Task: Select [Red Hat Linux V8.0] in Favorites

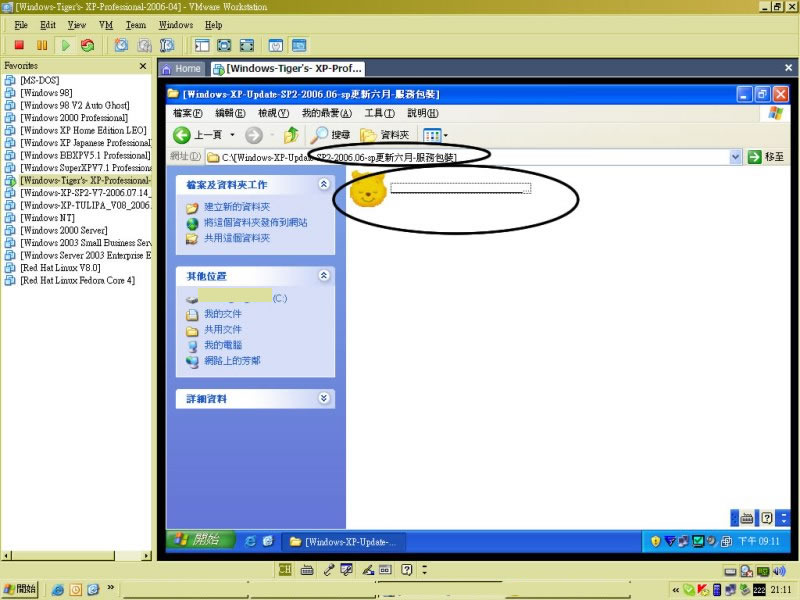Action: click(60, 268)
